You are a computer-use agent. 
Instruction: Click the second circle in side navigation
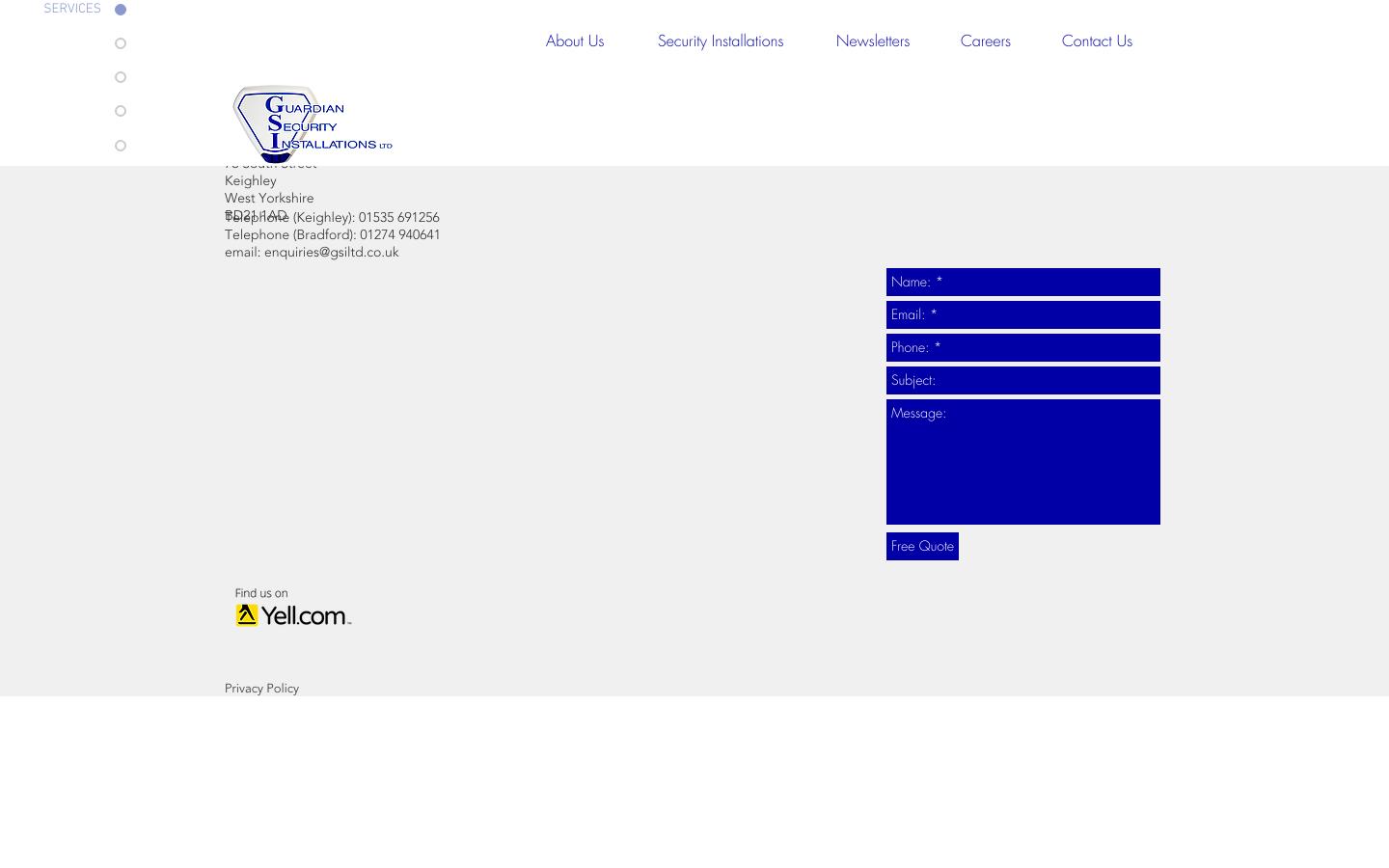[x=121, y=42]
